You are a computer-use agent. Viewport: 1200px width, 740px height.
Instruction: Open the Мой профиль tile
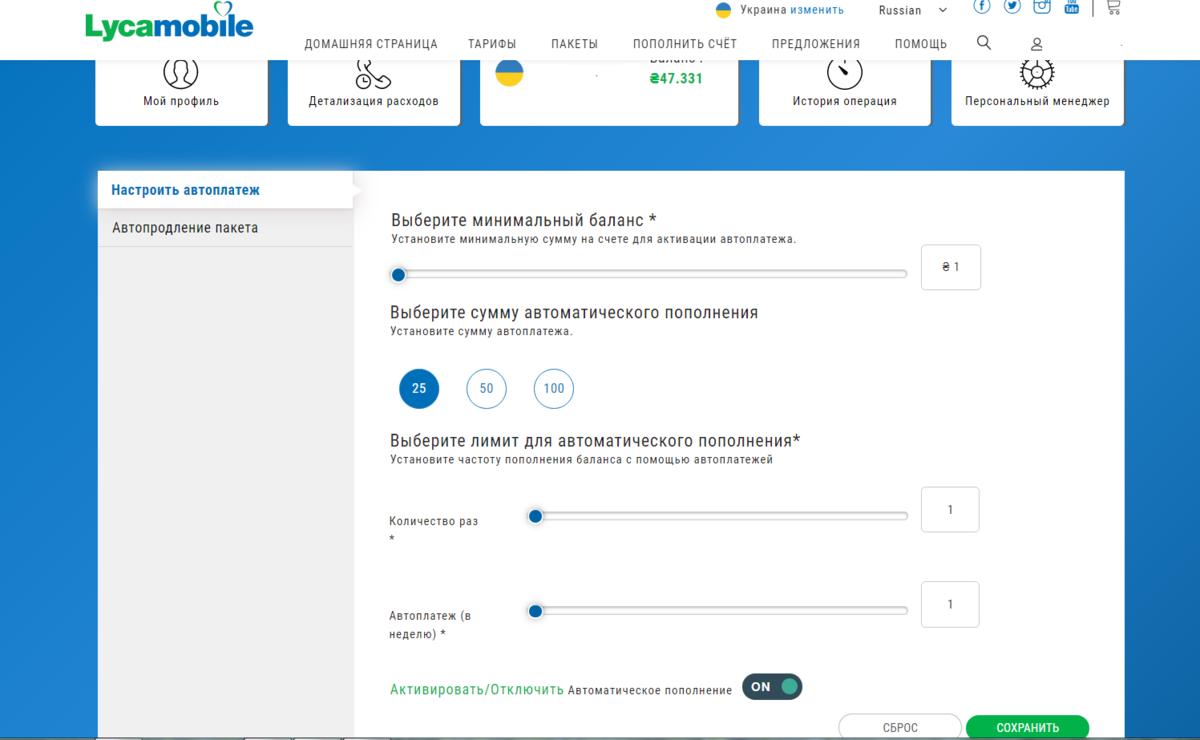click(181, 92)
